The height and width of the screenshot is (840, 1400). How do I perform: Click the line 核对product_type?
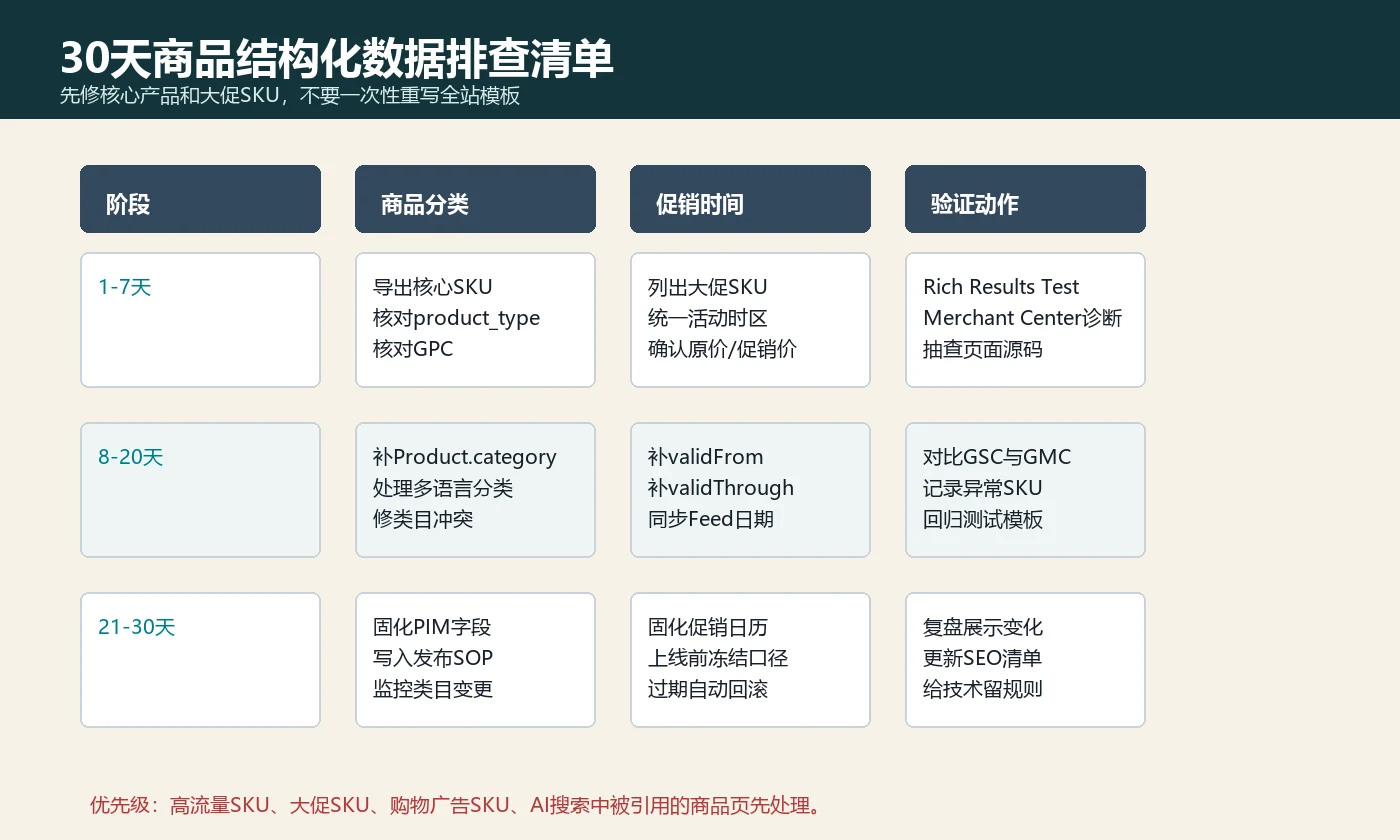[x=456, y=318]
